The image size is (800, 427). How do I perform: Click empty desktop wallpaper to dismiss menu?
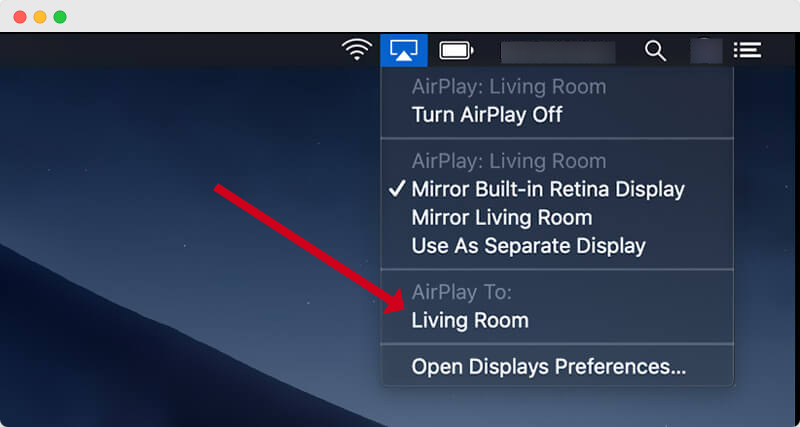tap(153, 128)
